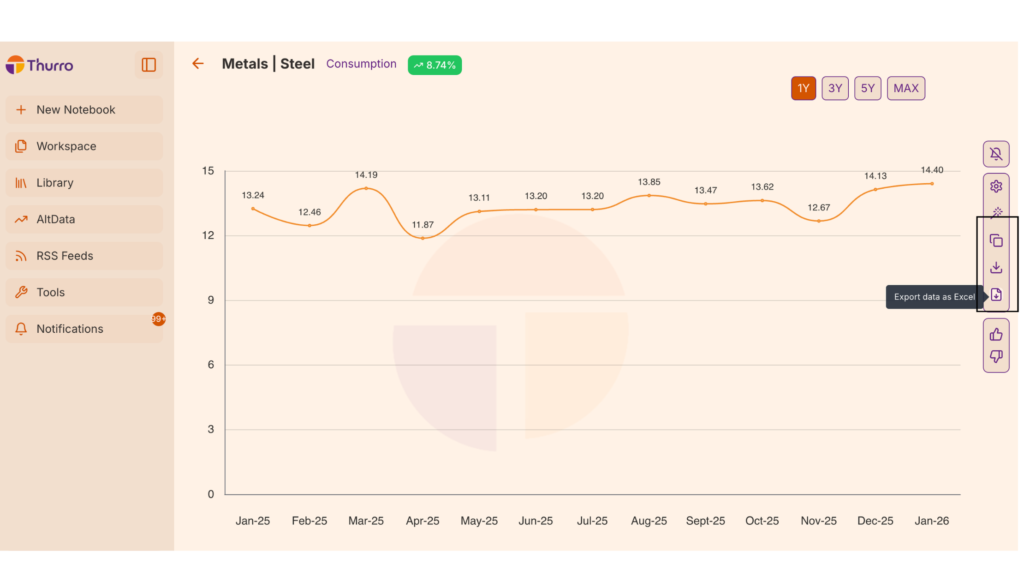
Task: Collapse the sidebar panel
Action: [149, 65]
